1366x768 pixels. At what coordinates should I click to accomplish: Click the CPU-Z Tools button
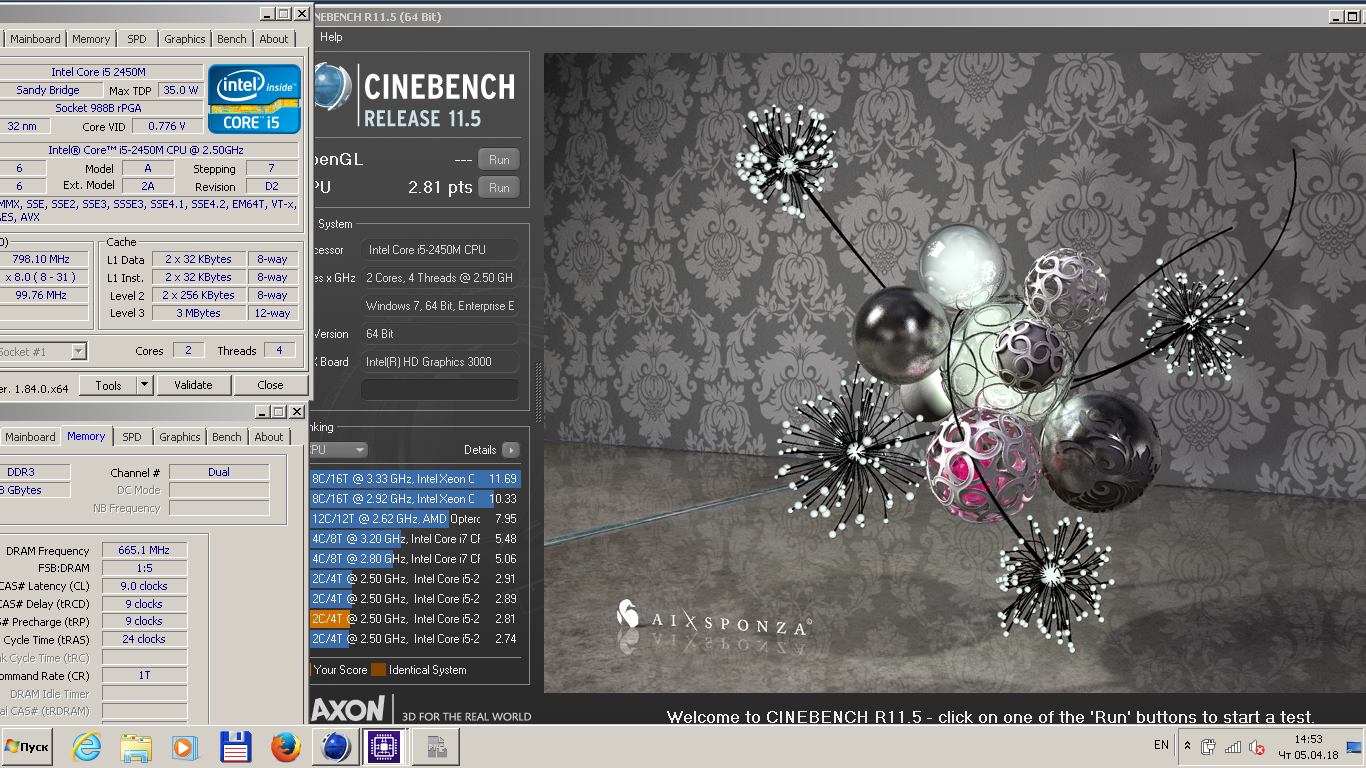coord(108,385)
